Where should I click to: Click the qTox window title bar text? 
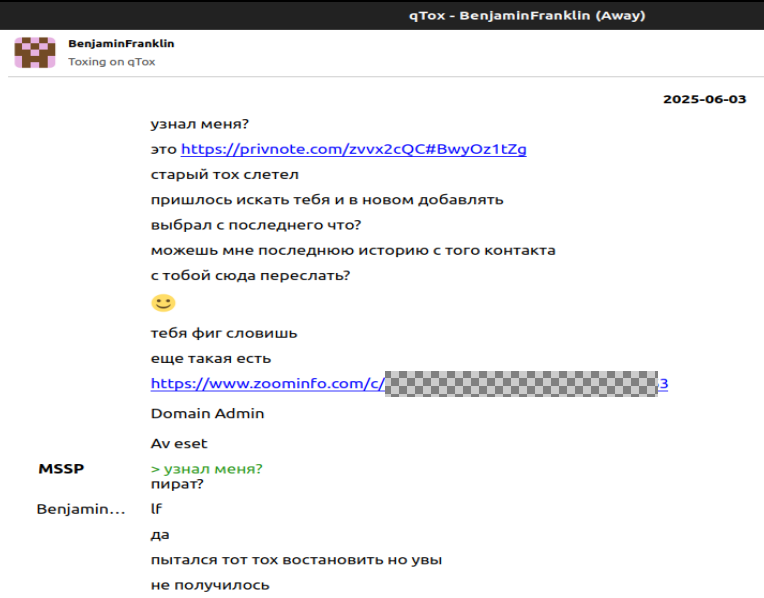(527, 16)
